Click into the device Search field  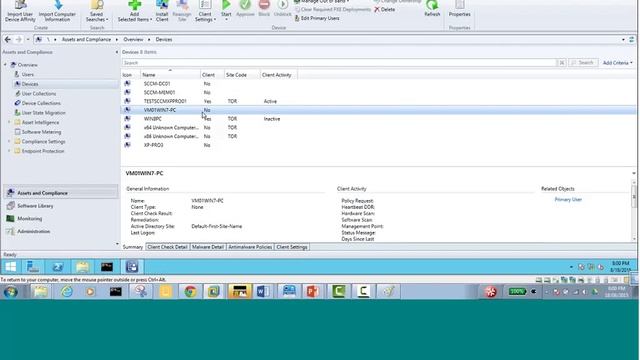tap(339, 63)
